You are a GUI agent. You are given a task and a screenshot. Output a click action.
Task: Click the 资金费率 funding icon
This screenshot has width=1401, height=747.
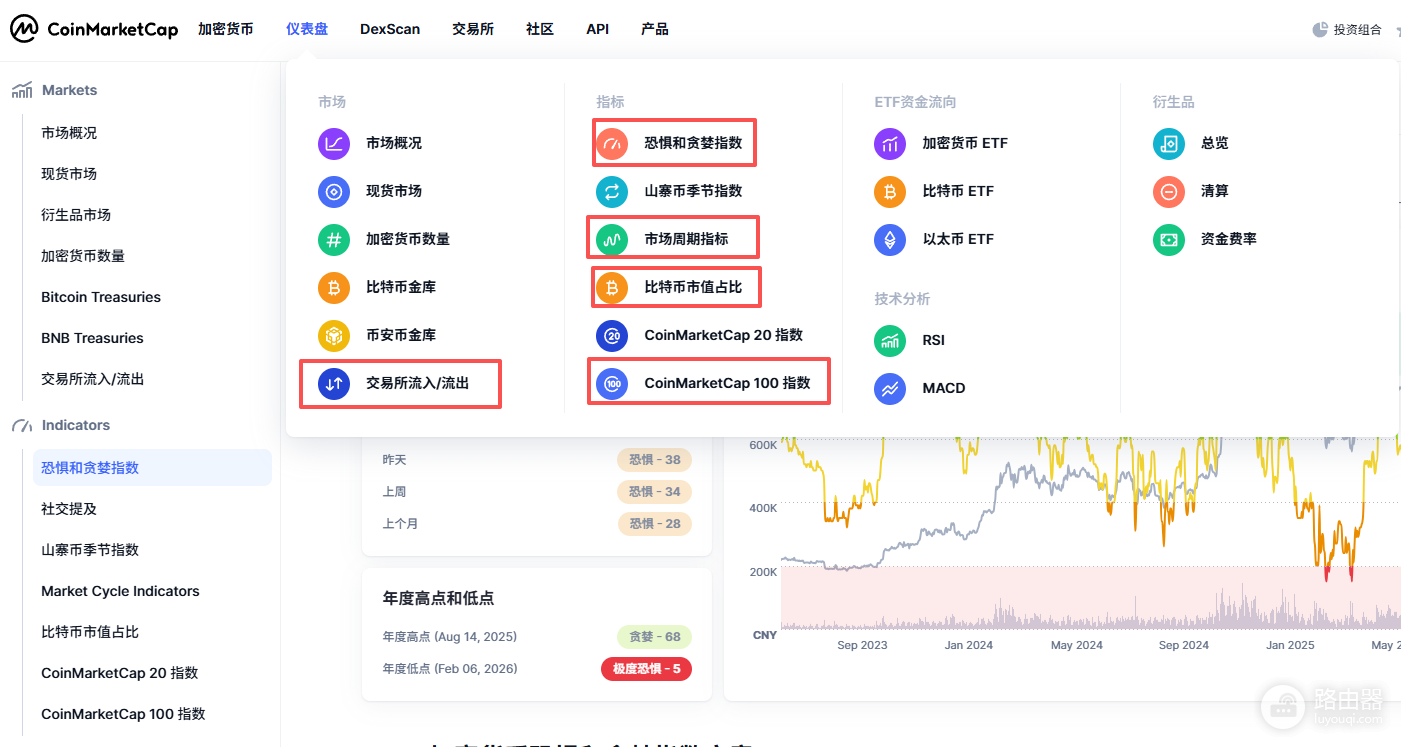click(x=1169, y=239)
